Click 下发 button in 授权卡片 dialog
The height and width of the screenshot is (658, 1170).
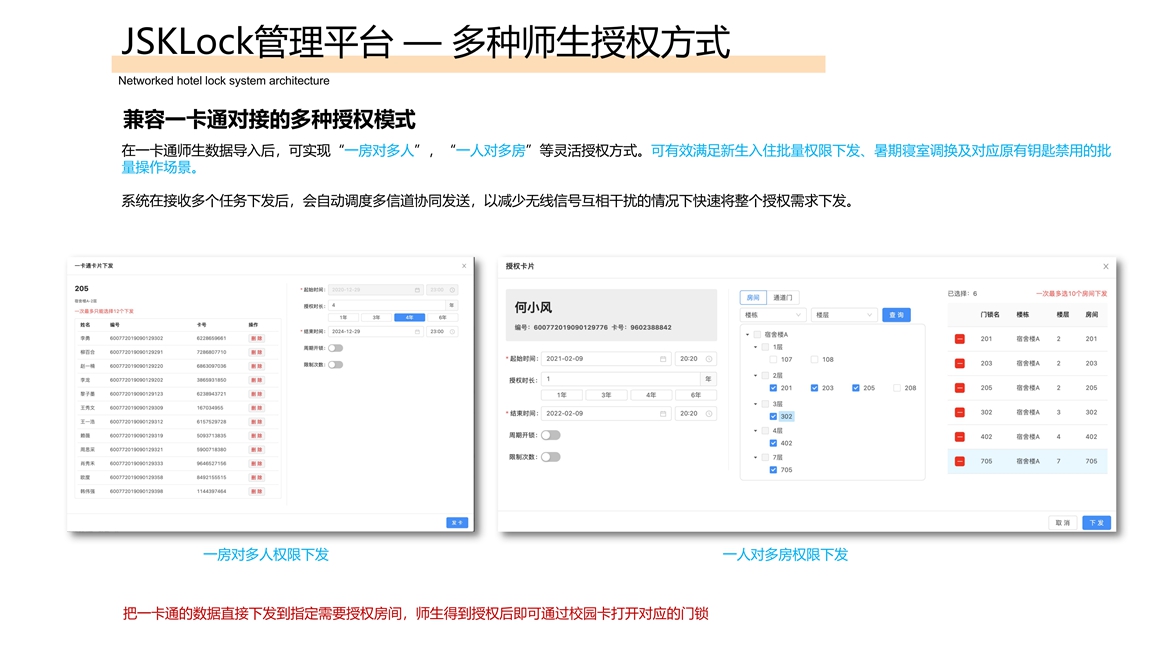coord(1096,523)
